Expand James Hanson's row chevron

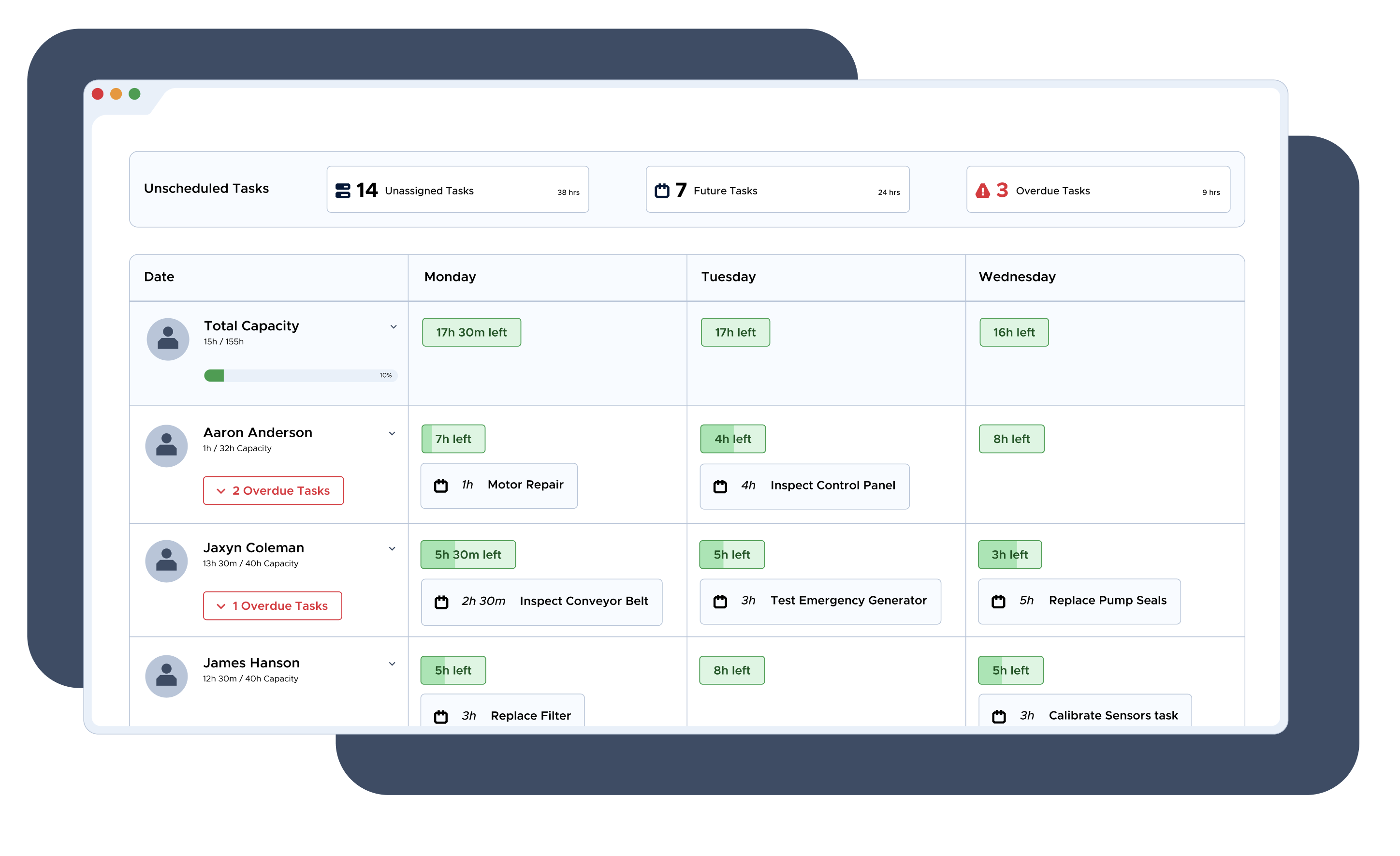(x=392, y=664)
